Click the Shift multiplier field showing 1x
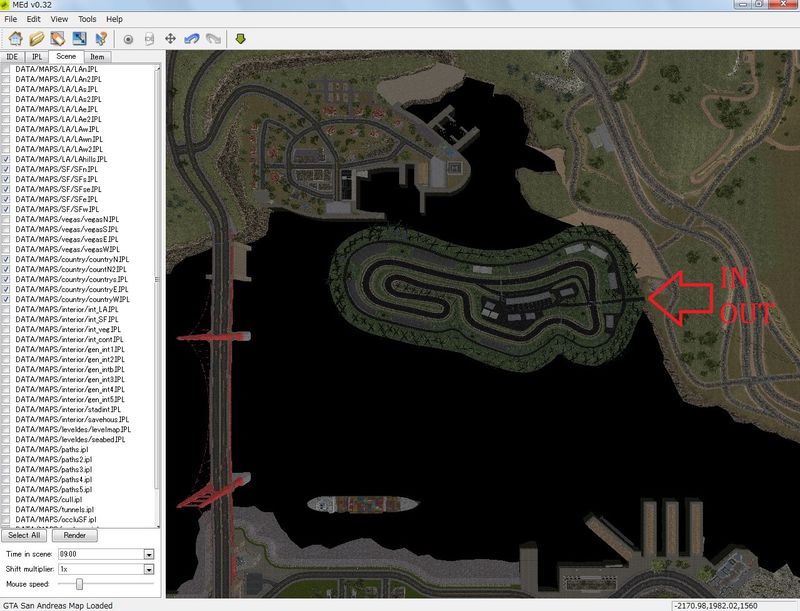This screenshot has height=611, width=800. pos(101,569)
